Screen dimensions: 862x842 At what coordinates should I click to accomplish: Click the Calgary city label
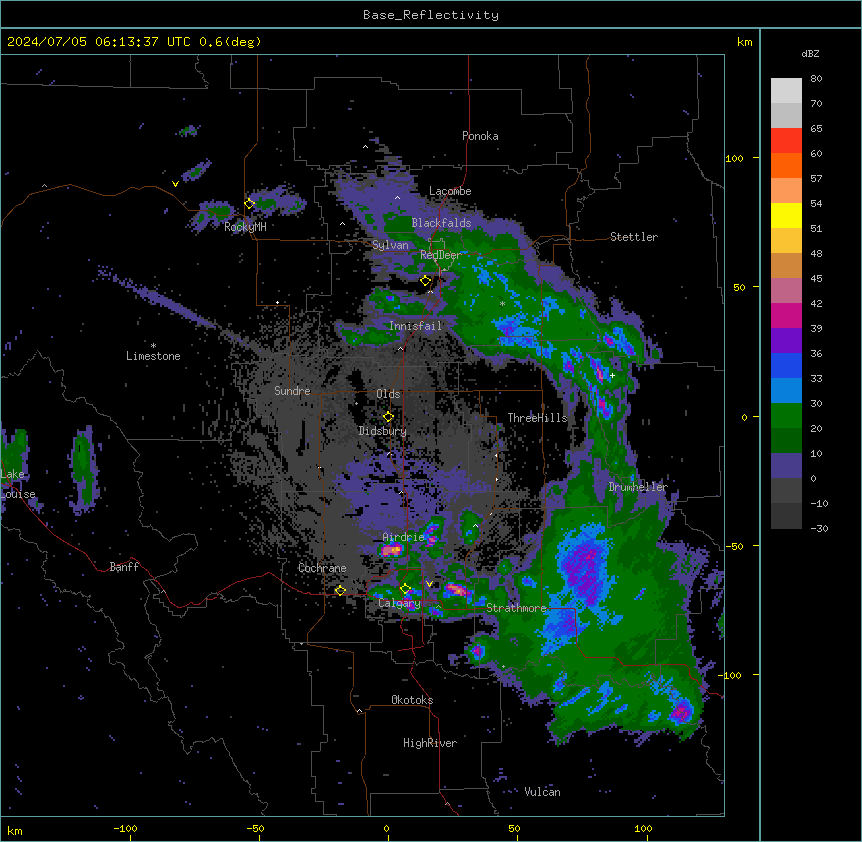point(399,603)
